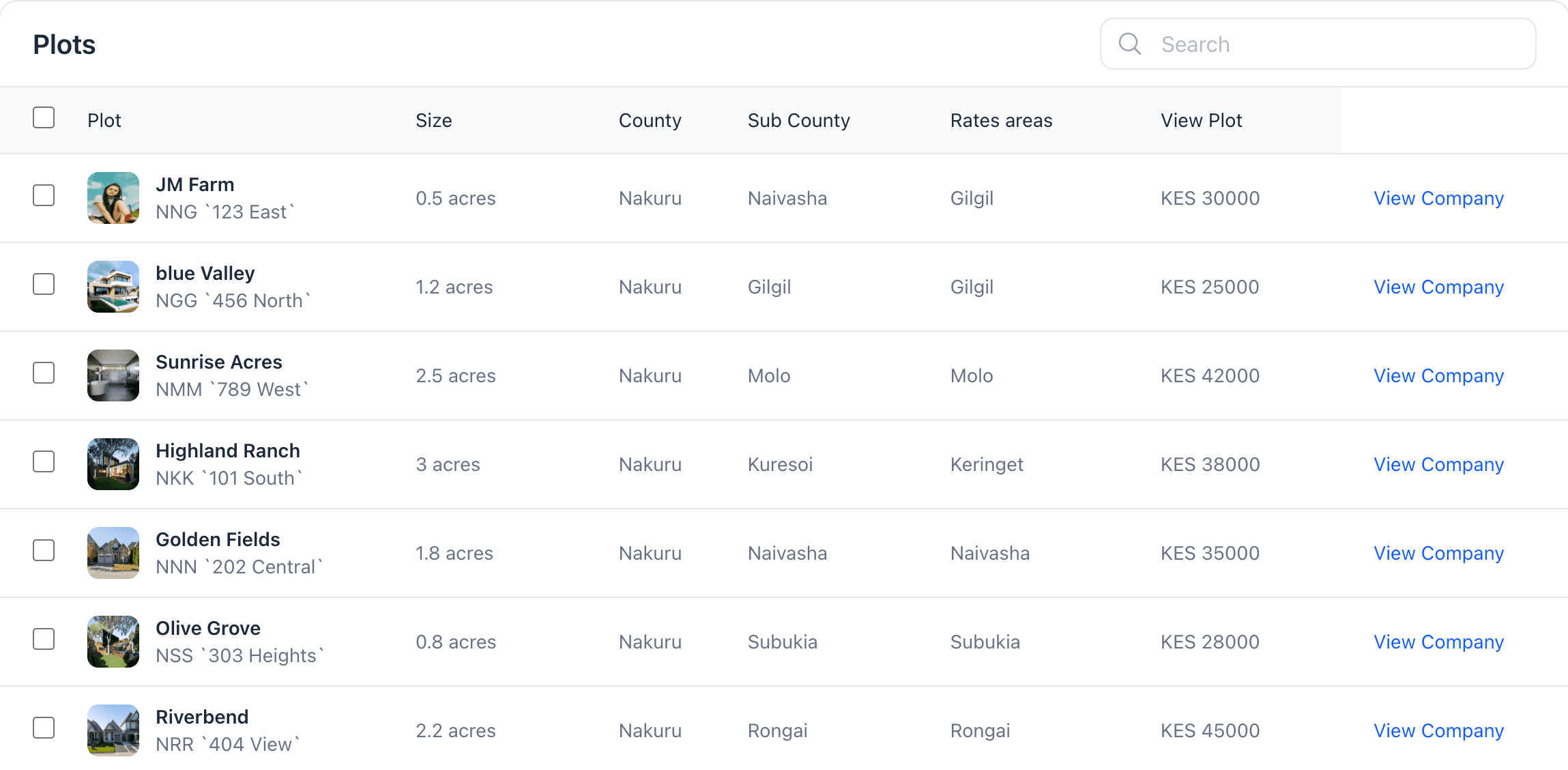Mark the Olive Grove row checkbox
This screenshot has height=770, width=1568.
tap(44, 639)
